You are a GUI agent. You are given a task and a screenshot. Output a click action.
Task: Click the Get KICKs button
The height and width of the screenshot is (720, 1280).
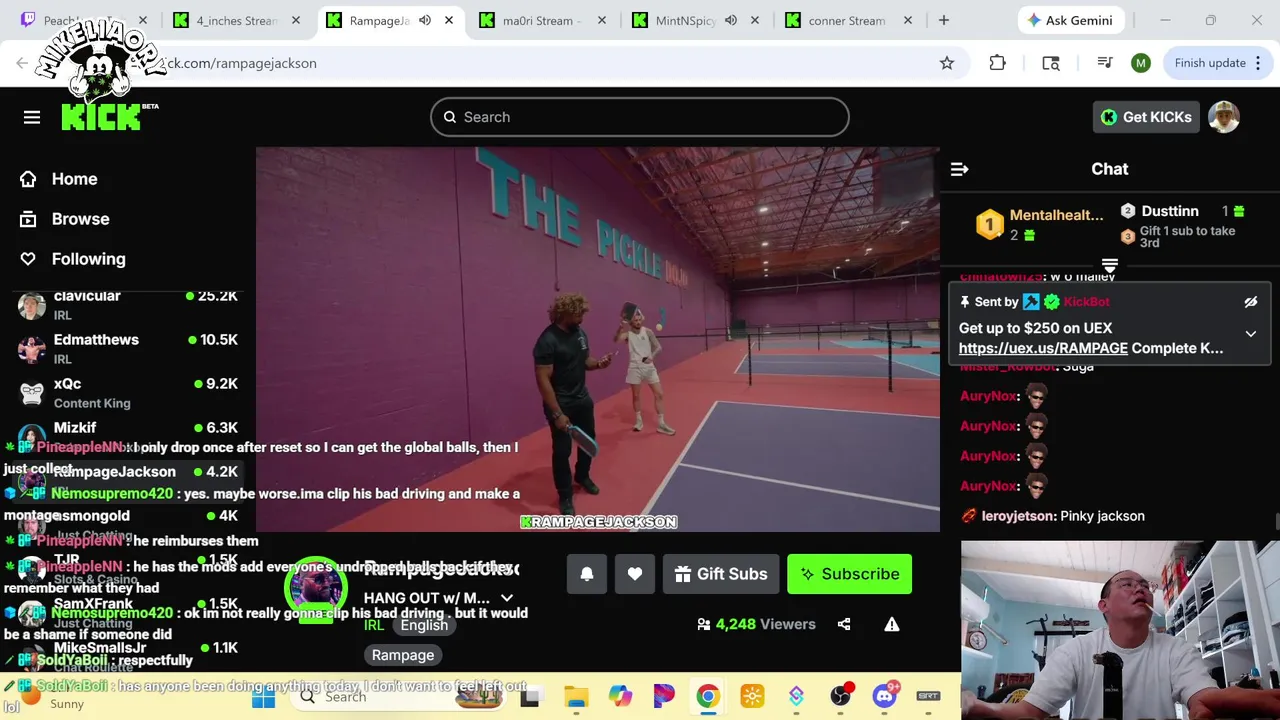tap(1146, 117)
